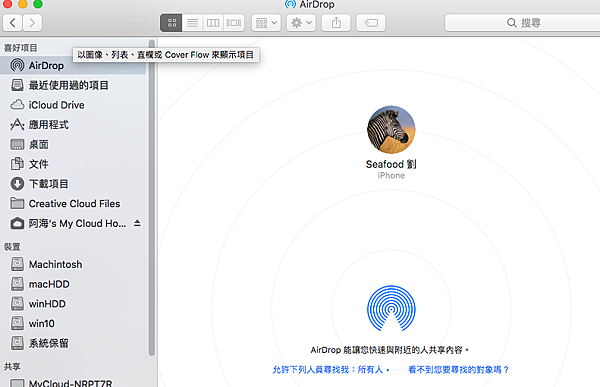Click the iPhone device label
Viewport: 600px width, 387px height.
click(391, 175)
